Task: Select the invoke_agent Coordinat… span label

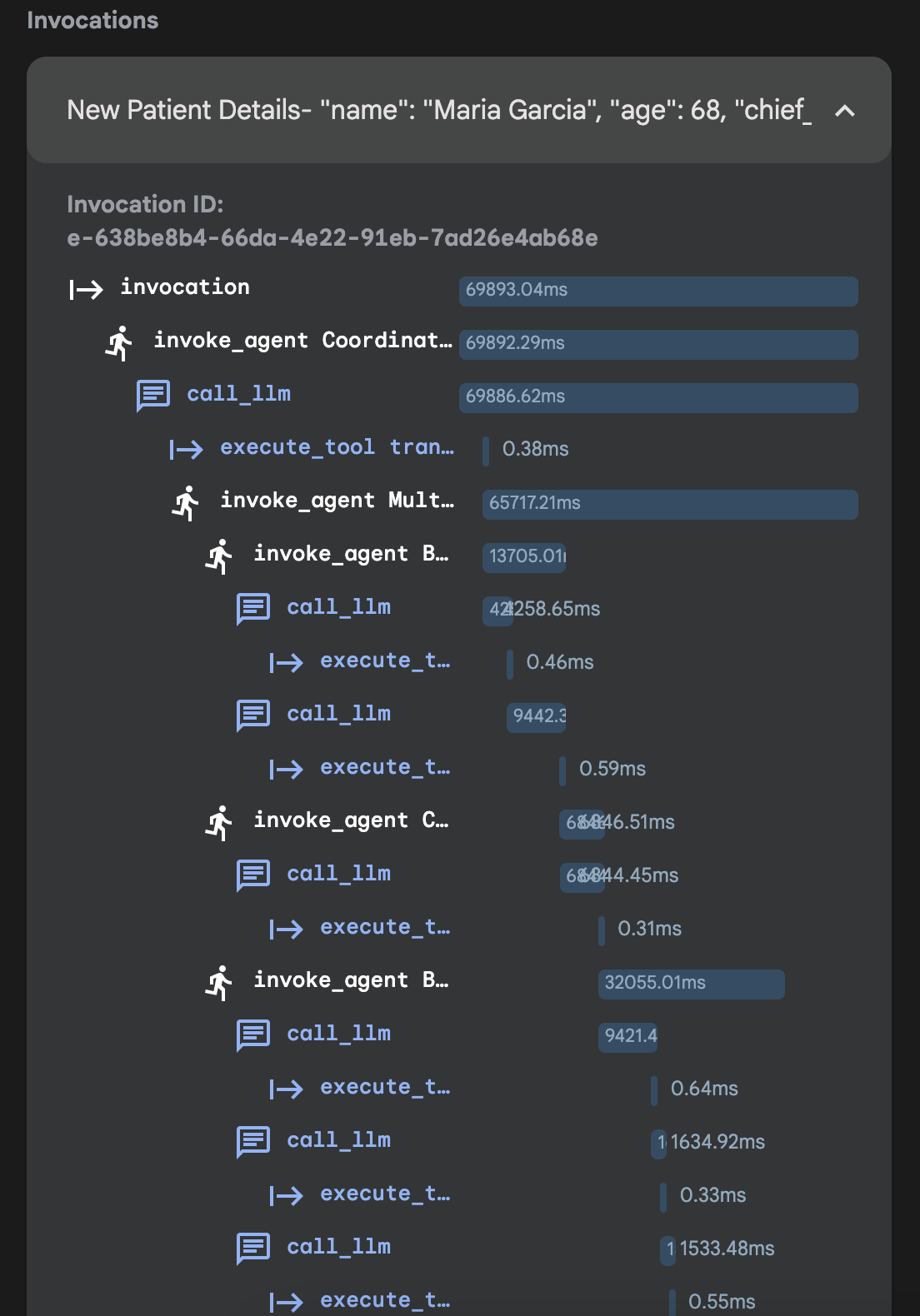Action: 302,341
